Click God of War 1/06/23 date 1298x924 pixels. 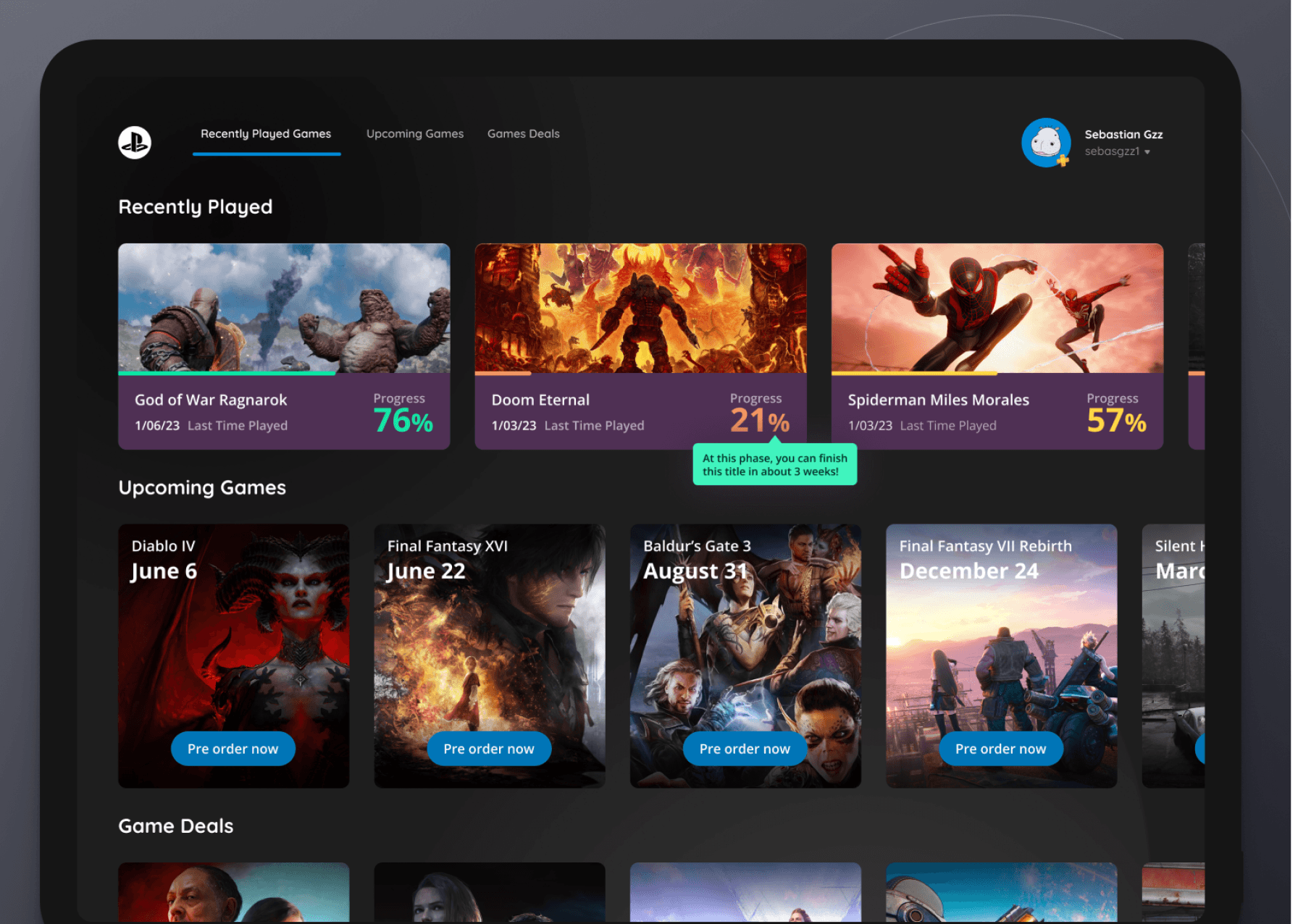pyautogui.click(x=157, y=426)
